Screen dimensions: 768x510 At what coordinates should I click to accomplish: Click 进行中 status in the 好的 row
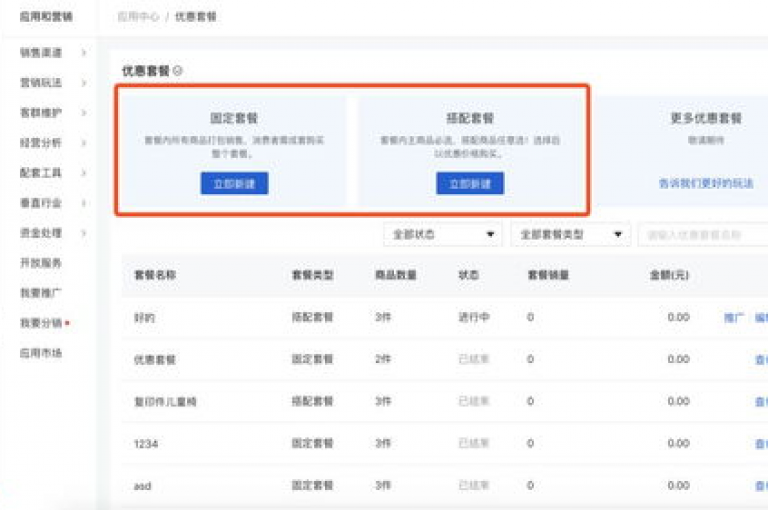[x=474, y=317]
